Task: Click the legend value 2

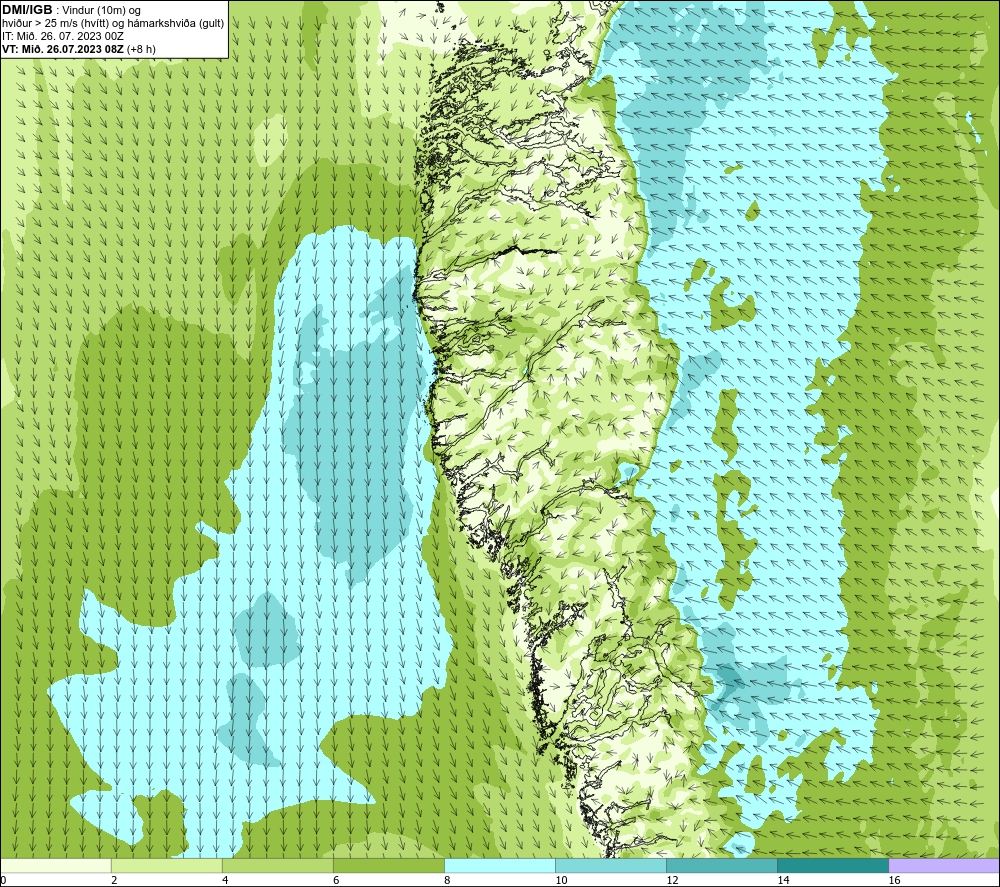Action: [x=114, y=881]
